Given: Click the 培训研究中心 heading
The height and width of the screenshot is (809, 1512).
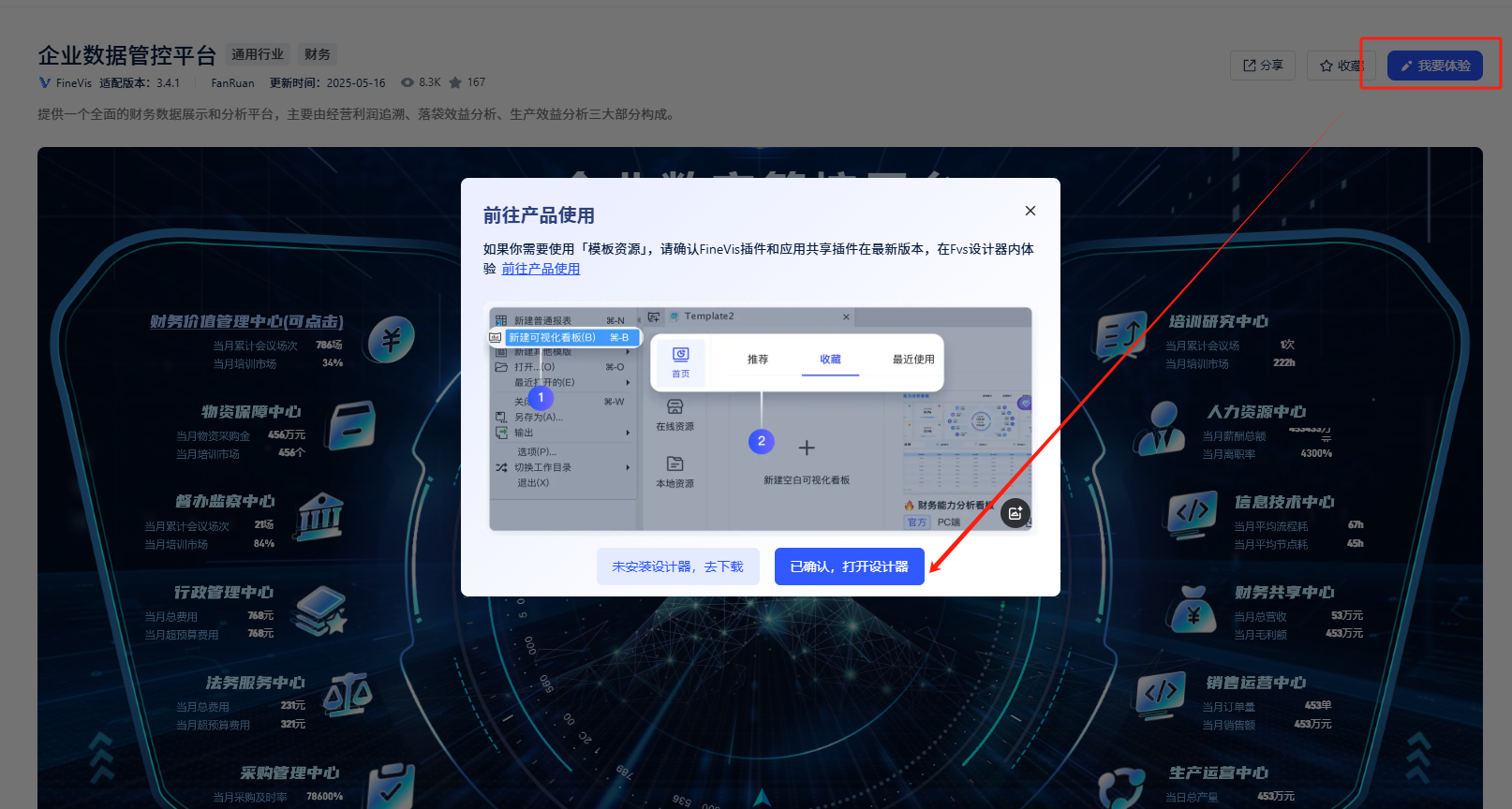Looking at the screenshot, I should pos(1219,321).
